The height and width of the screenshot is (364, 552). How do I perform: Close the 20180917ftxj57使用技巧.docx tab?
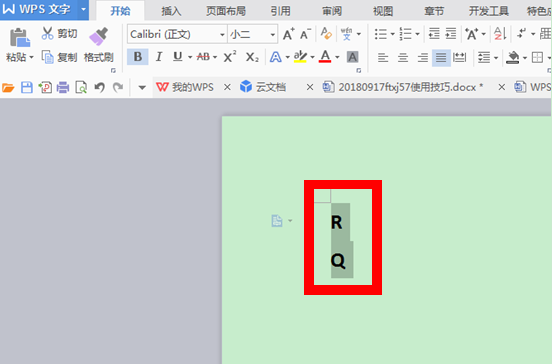coord(502,87)
